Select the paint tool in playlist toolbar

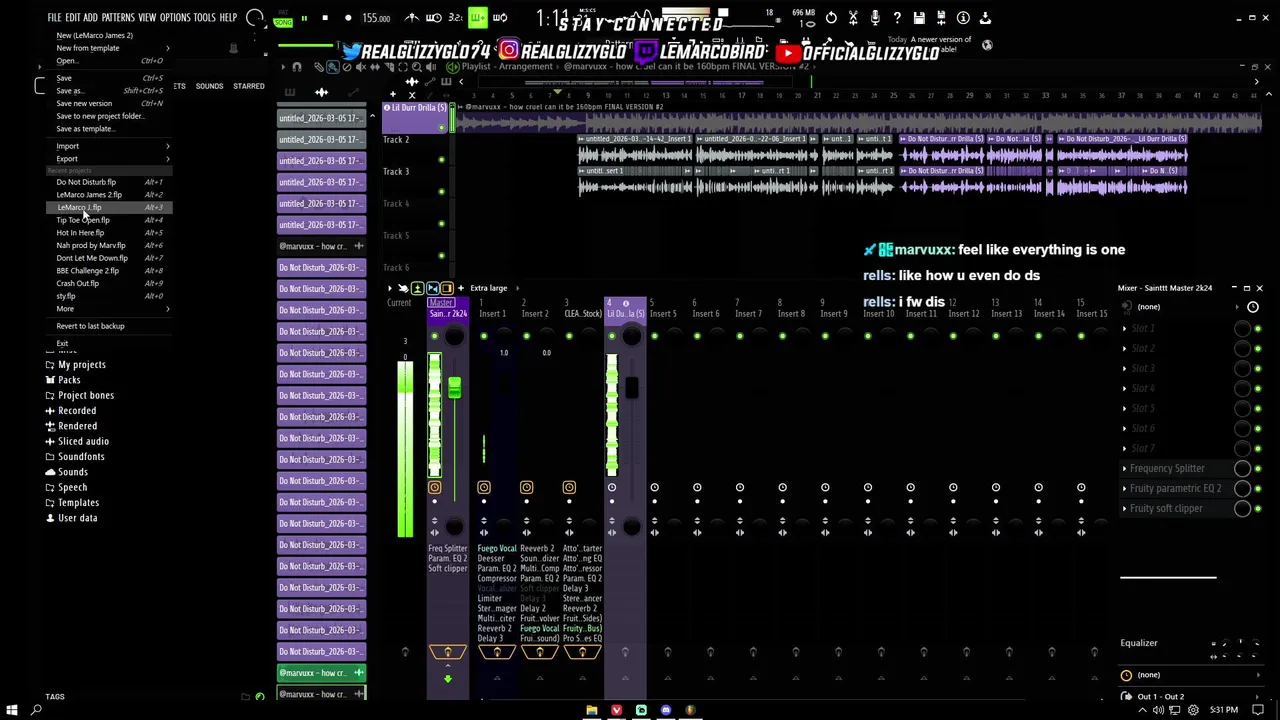(332, 67)
